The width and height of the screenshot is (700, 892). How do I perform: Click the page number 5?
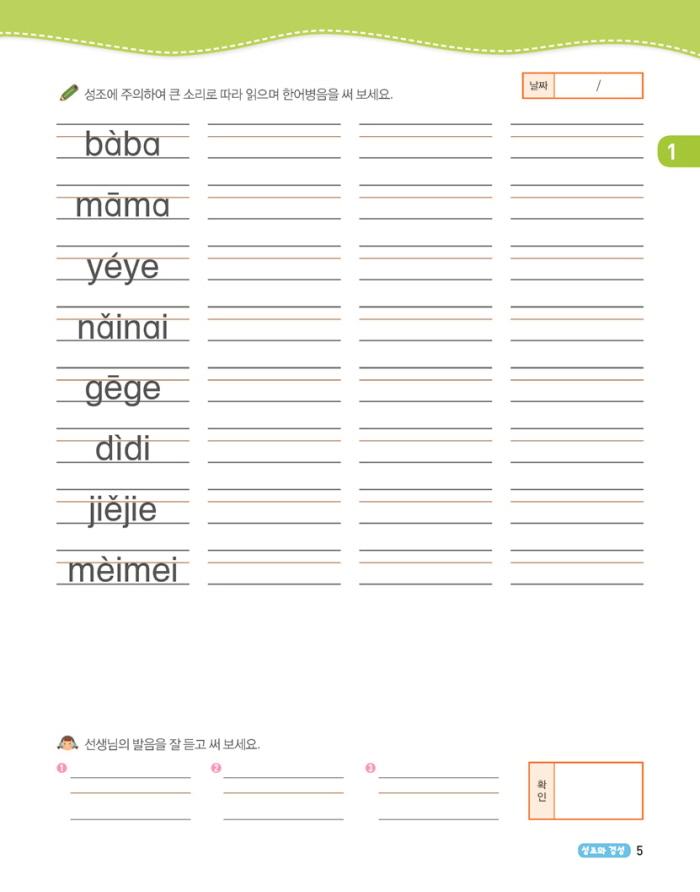tap(640, 851)
